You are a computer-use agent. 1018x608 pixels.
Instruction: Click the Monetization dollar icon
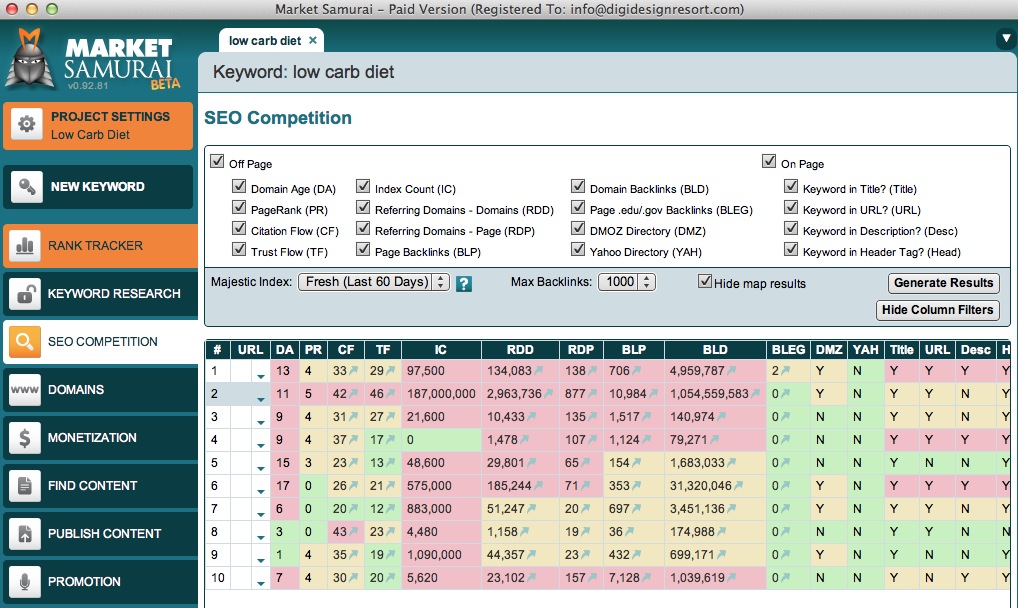[25, 438]
